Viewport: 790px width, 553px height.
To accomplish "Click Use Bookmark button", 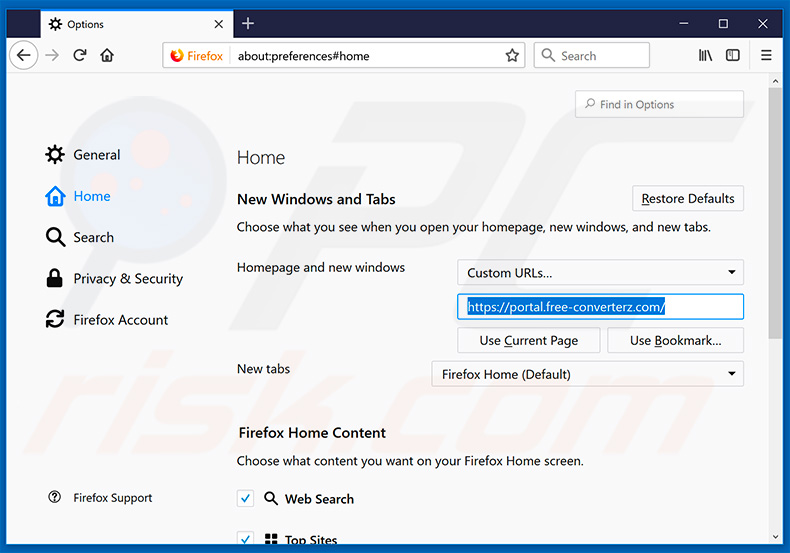I will (x=675, y=340).
